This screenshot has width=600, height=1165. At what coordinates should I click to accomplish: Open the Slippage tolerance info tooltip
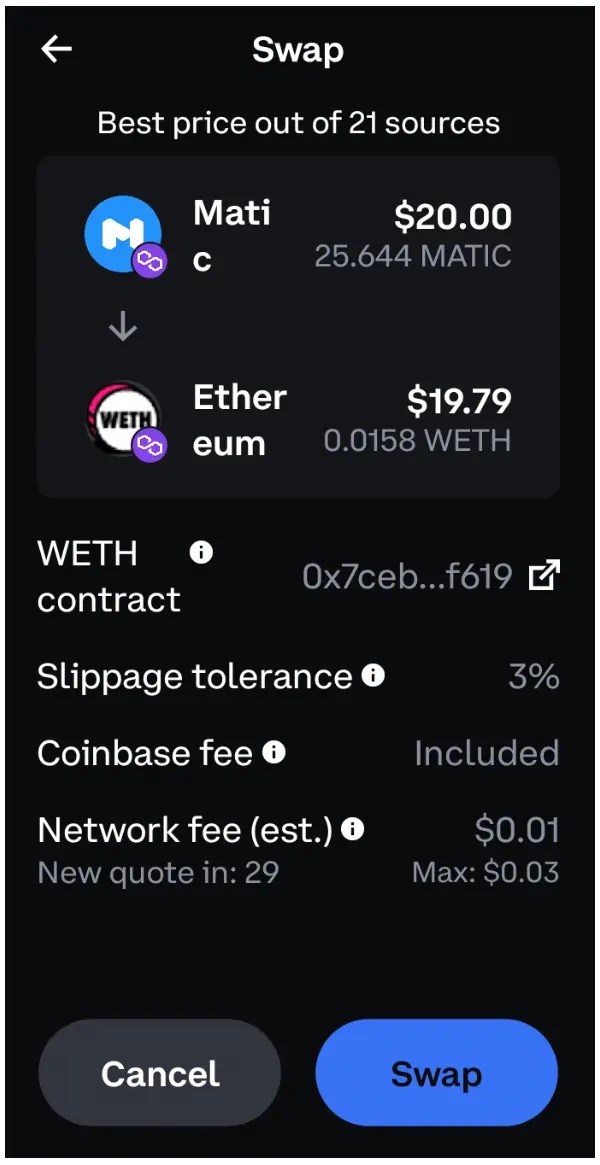(372, 676)
